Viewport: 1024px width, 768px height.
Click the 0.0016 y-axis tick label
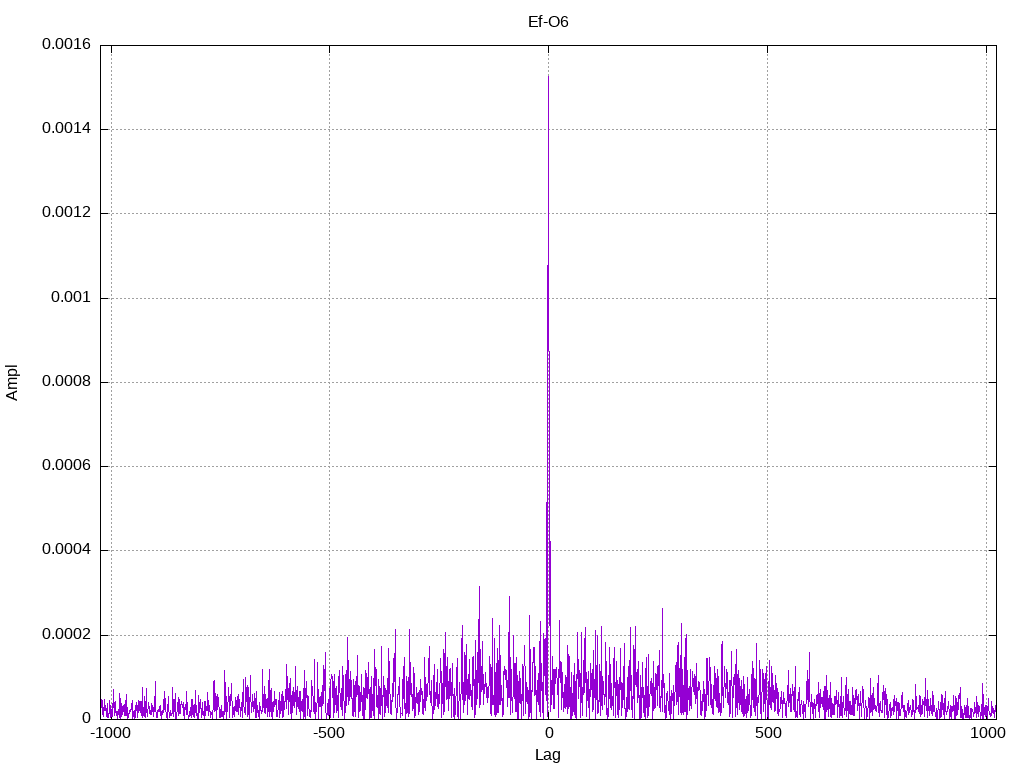point(66,45)
